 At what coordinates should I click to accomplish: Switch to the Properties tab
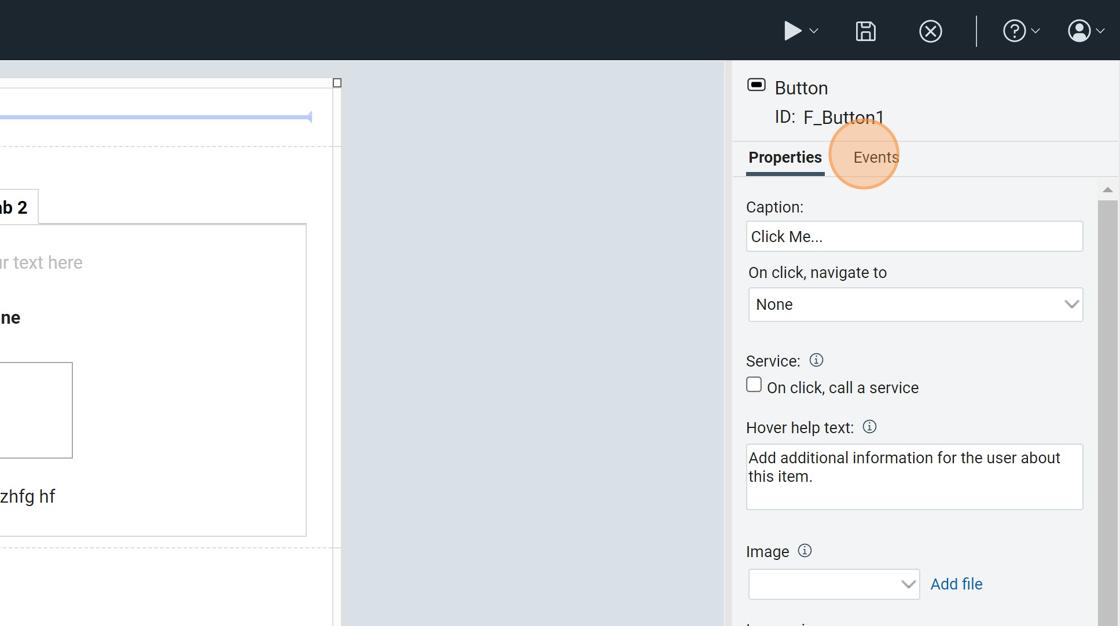785,158
